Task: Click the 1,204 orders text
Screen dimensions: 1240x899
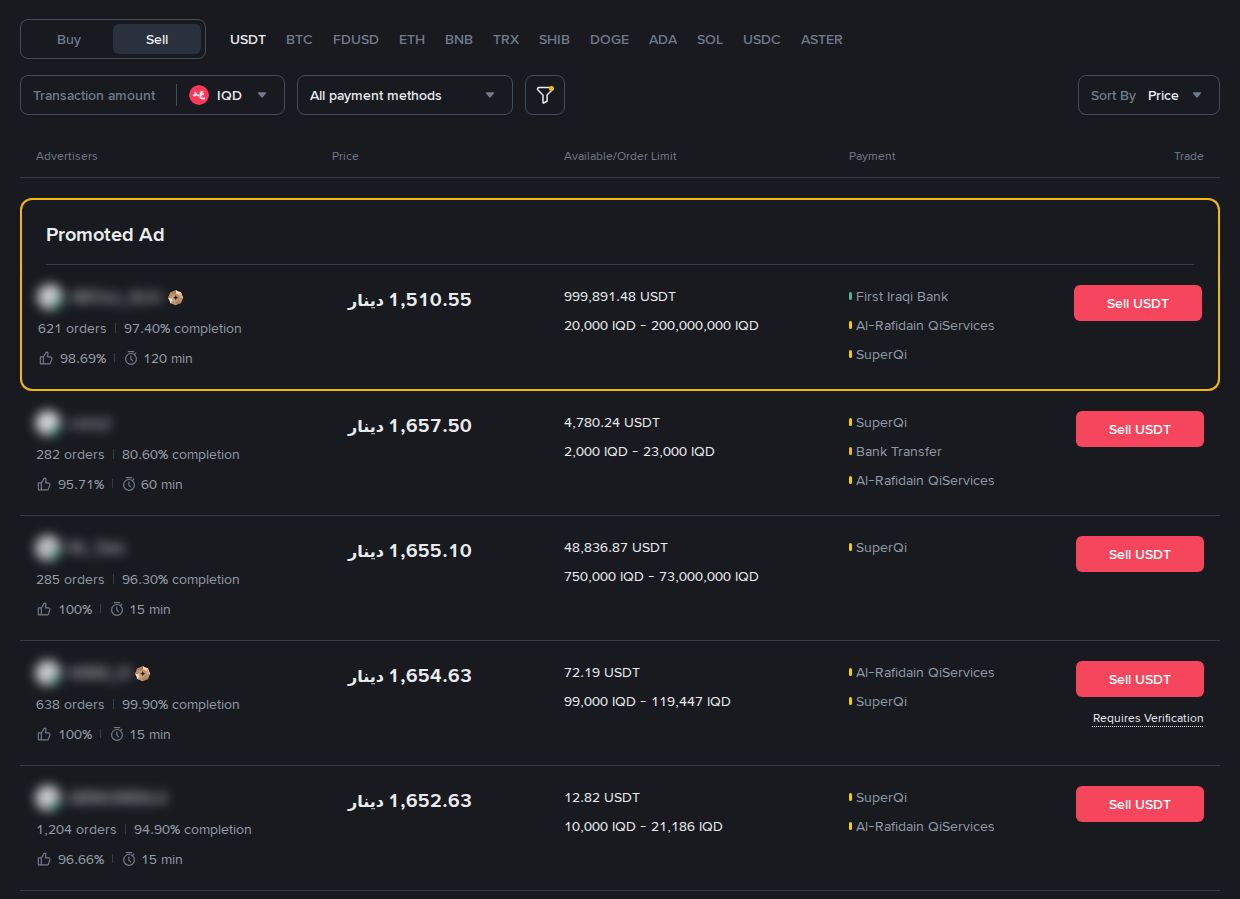Action: pyautogui.click(x=76, y=829)
